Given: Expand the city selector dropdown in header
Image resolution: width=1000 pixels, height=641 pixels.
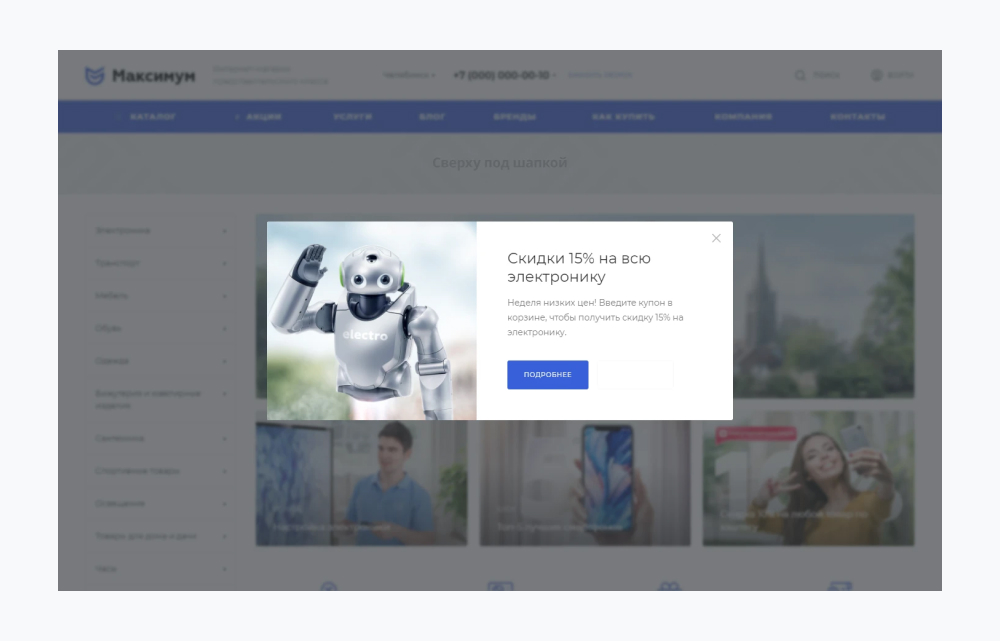Looking at the screenshot, I should click(409, 75).
